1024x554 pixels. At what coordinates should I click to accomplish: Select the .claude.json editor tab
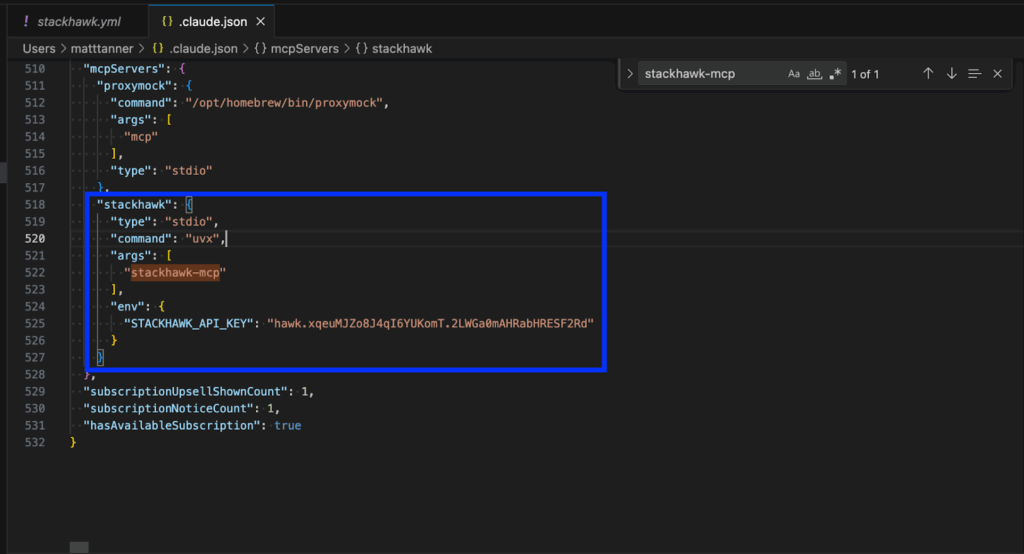click(214, 21)
